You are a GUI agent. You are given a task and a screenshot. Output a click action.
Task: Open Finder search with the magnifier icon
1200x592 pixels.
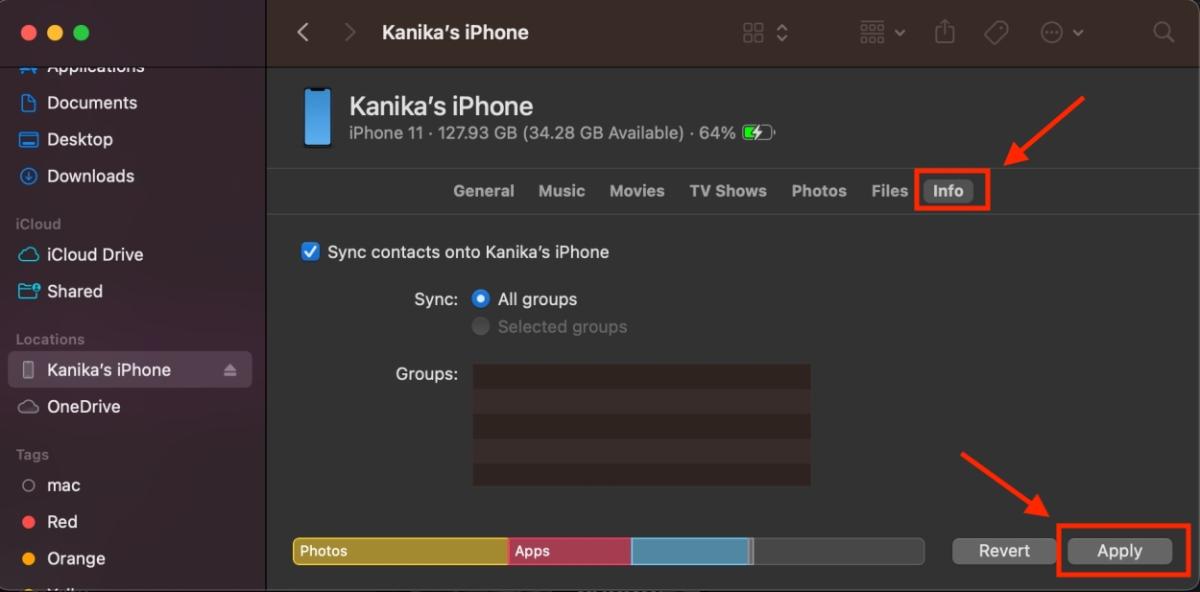click(1162, 32)
